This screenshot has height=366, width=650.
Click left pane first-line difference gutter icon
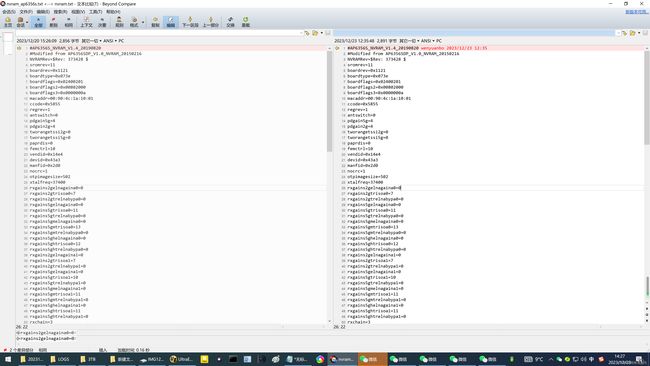tap(19, 48)
